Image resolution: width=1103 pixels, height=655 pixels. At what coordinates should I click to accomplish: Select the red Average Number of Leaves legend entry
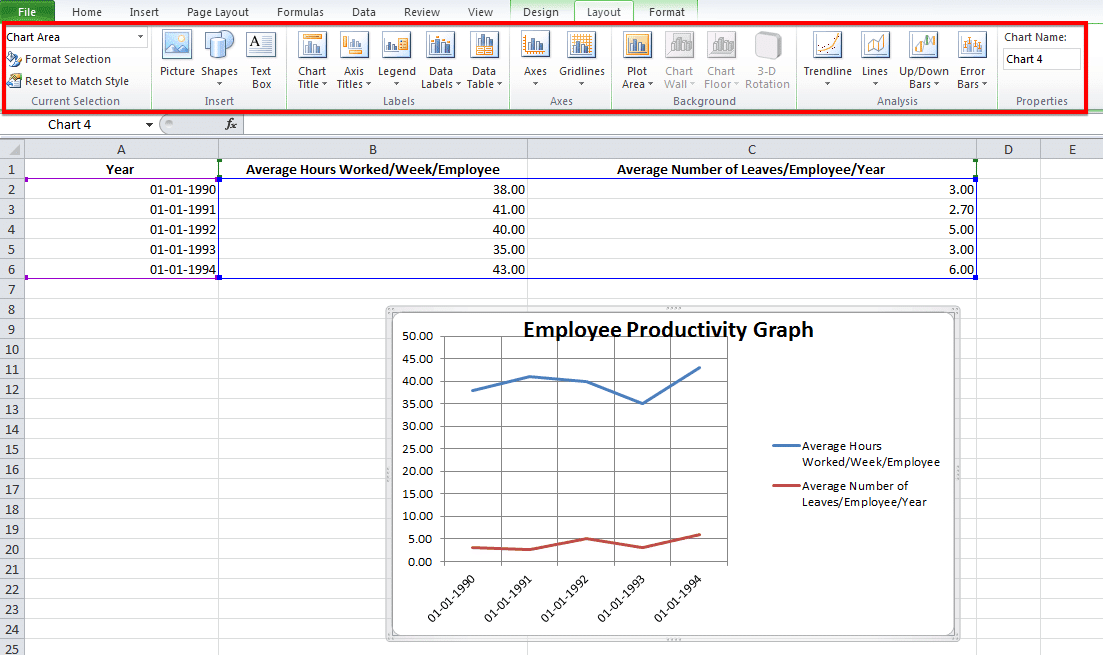[850, 494]
